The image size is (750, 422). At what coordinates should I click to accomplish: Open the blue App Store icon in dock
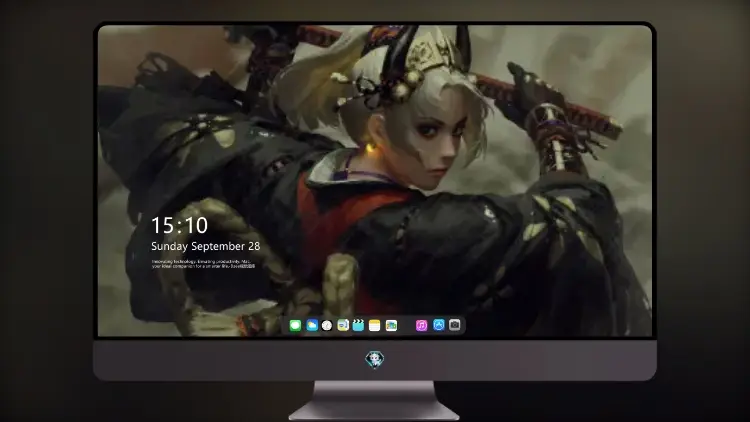click(439, 325)
